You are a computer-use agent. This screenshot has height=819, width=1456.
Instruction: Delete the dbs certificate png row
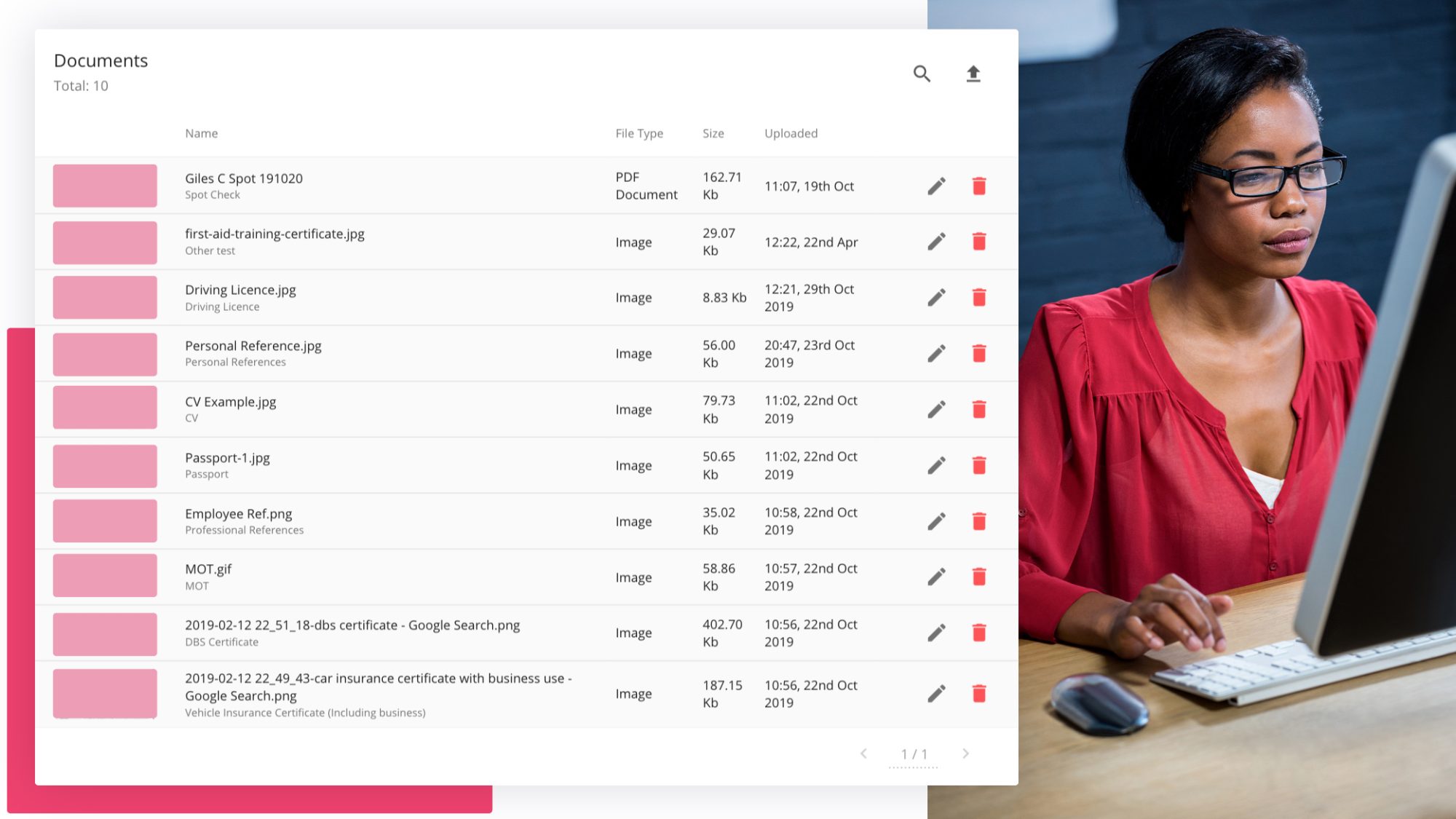point(979,633)
